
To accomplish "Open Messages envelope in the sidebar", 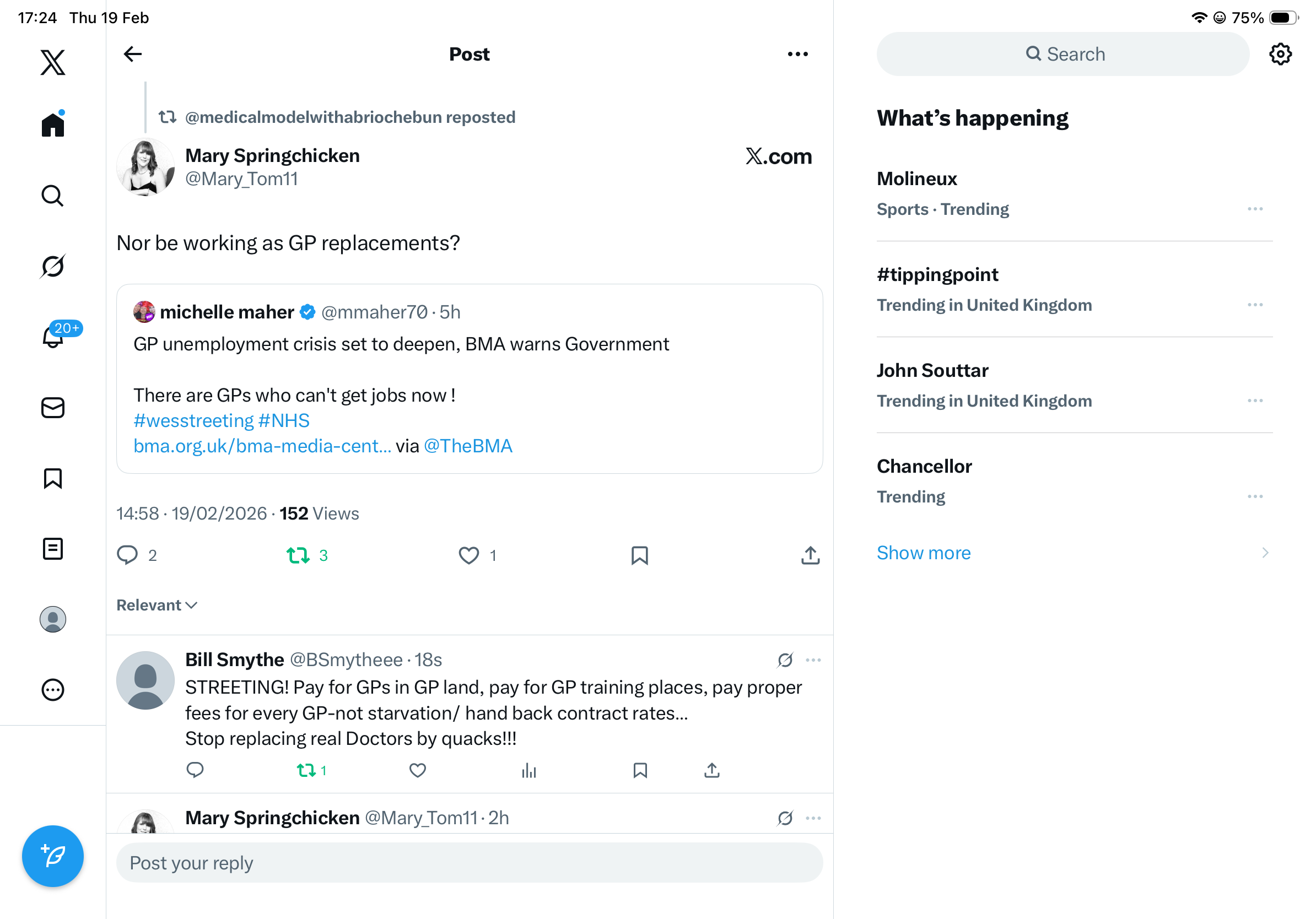I will point(53,408).
